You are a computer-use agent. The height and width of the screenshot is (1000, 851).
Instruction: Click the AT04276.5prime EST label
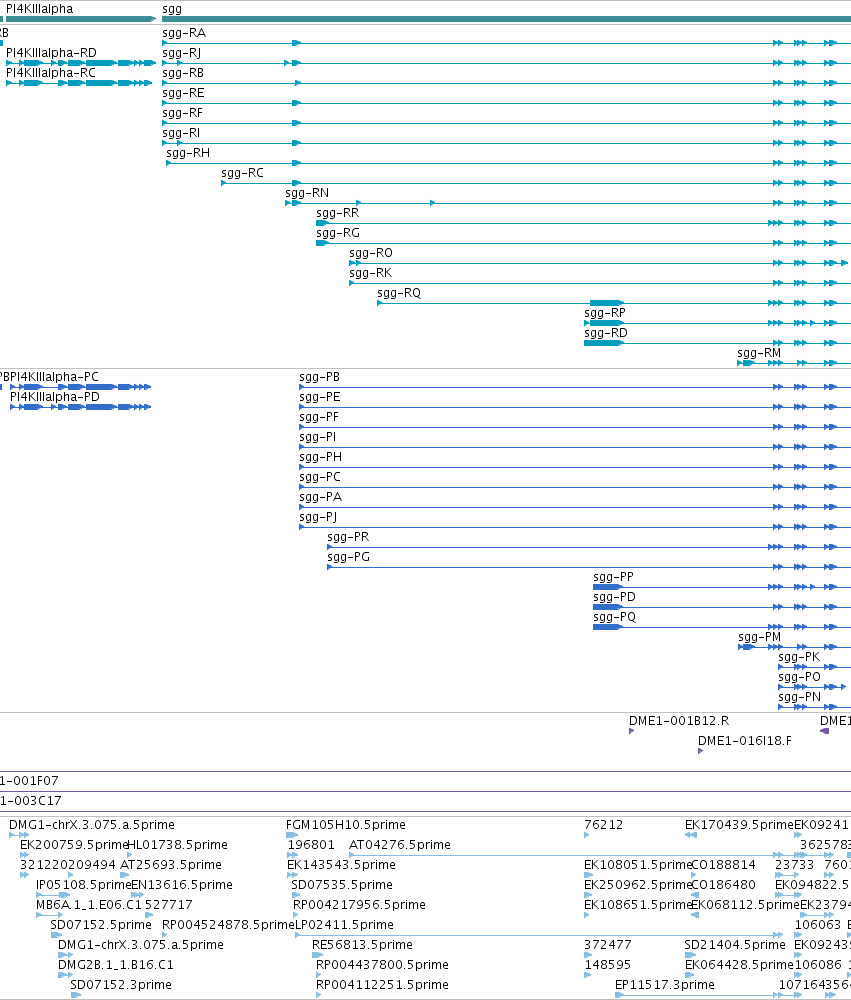(x=400, y=844)
